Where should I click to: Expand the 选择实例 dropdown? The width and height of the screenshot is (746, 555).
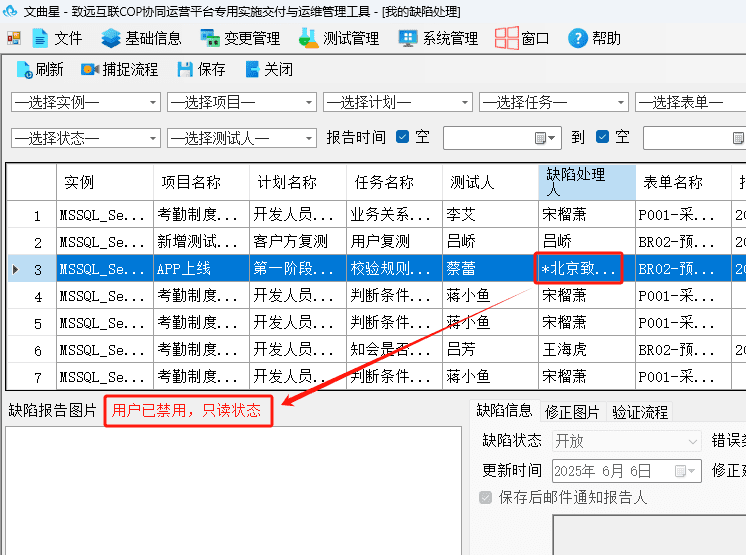[x=153, y=102]
